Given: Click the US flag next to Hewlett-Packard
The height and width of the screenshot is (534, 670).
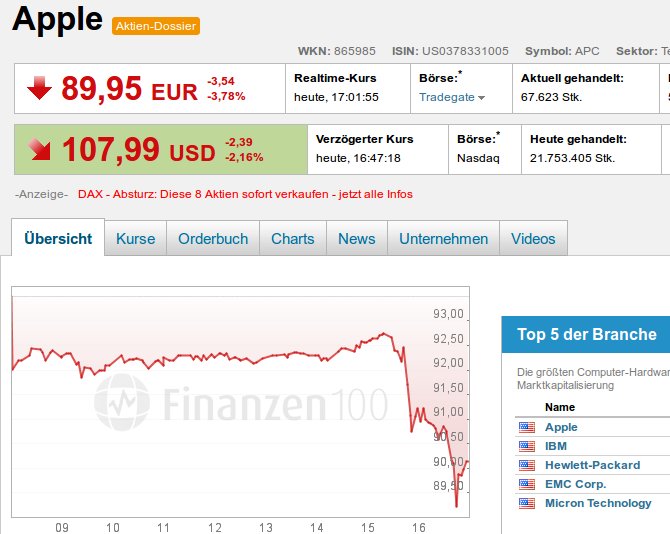Looking at the screenshot, I should point(527,465).
